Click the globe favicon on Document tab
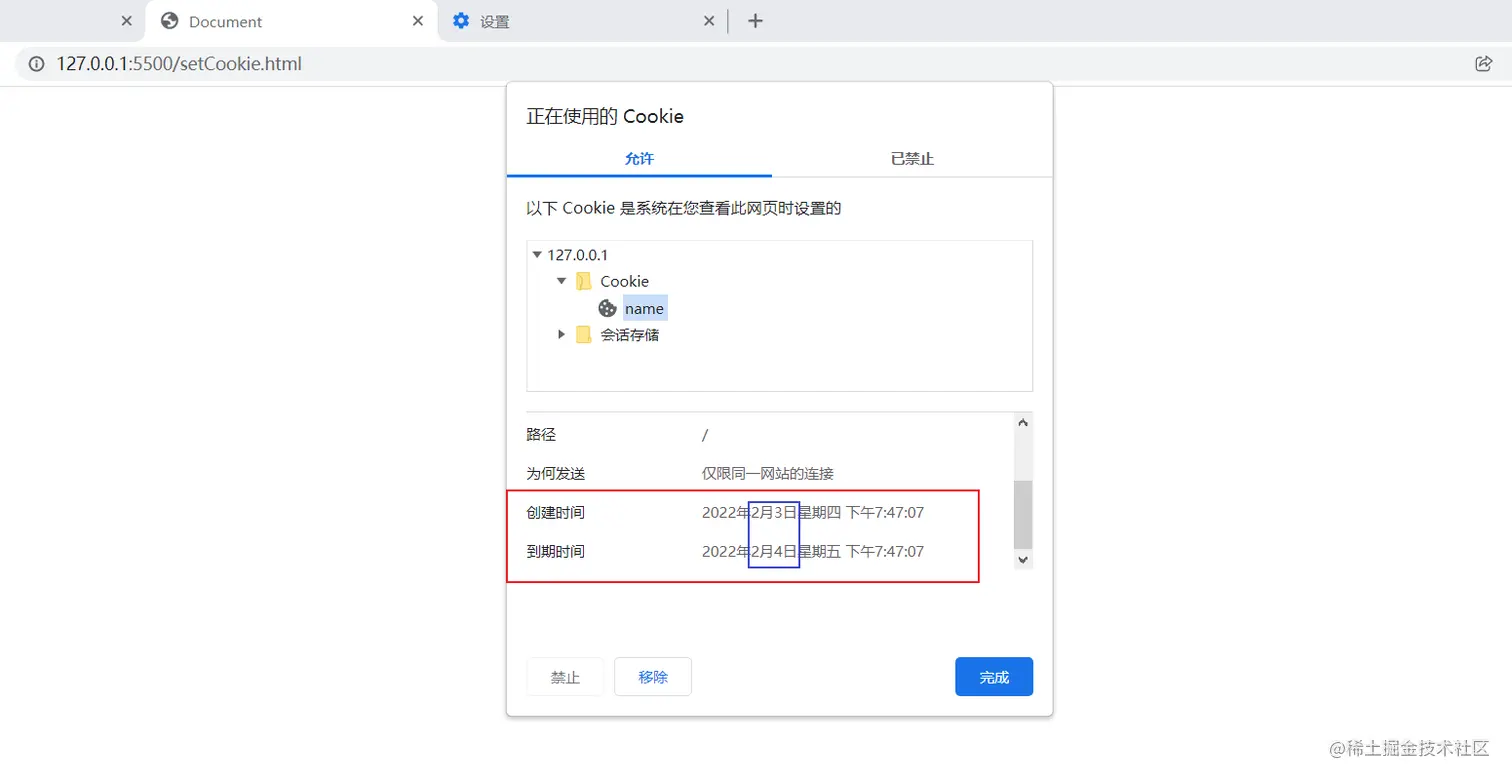Image resolution: width=1512 pixels, height=781 pixels. [x=167, y=20]
